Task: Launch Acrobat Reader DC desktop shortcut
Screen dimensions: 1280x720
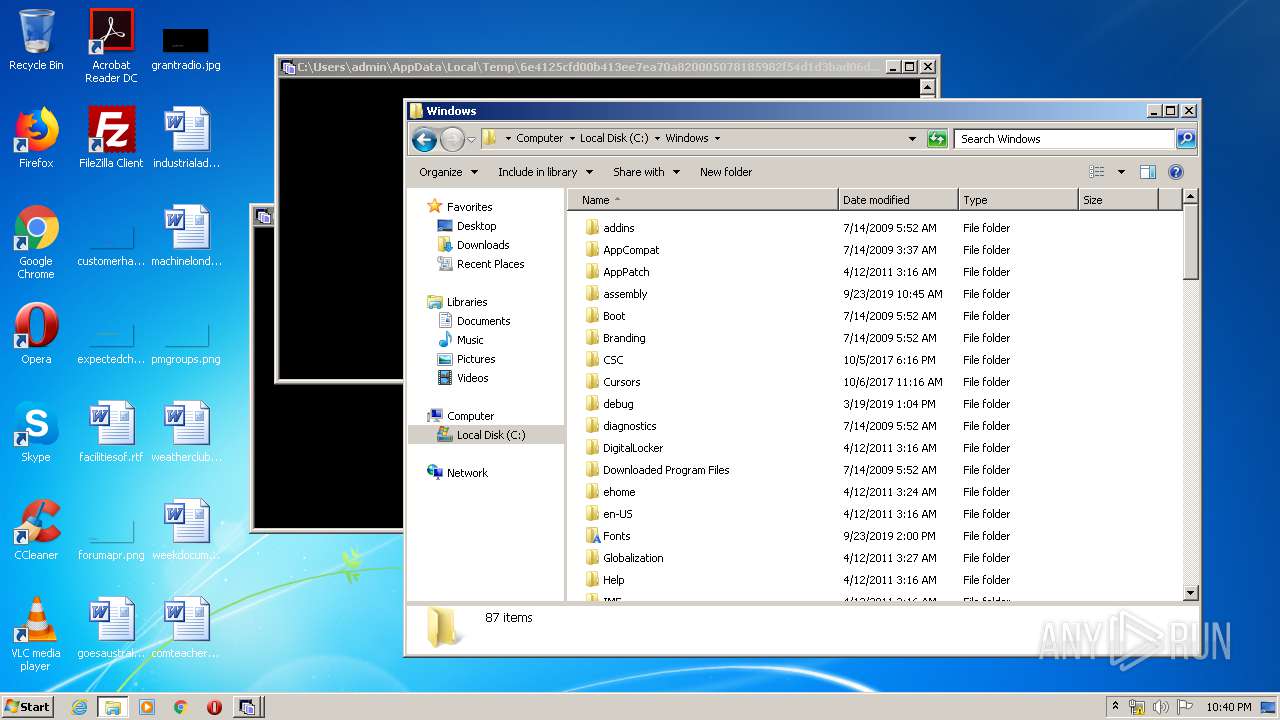Action: [111, 46]
